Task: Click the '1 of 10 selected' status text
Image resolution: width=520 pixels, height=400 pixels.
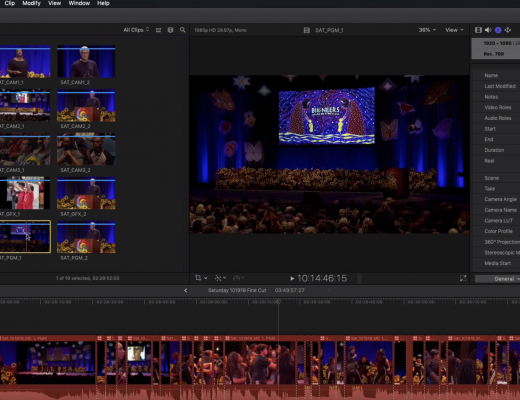Action: coord(87,278)
